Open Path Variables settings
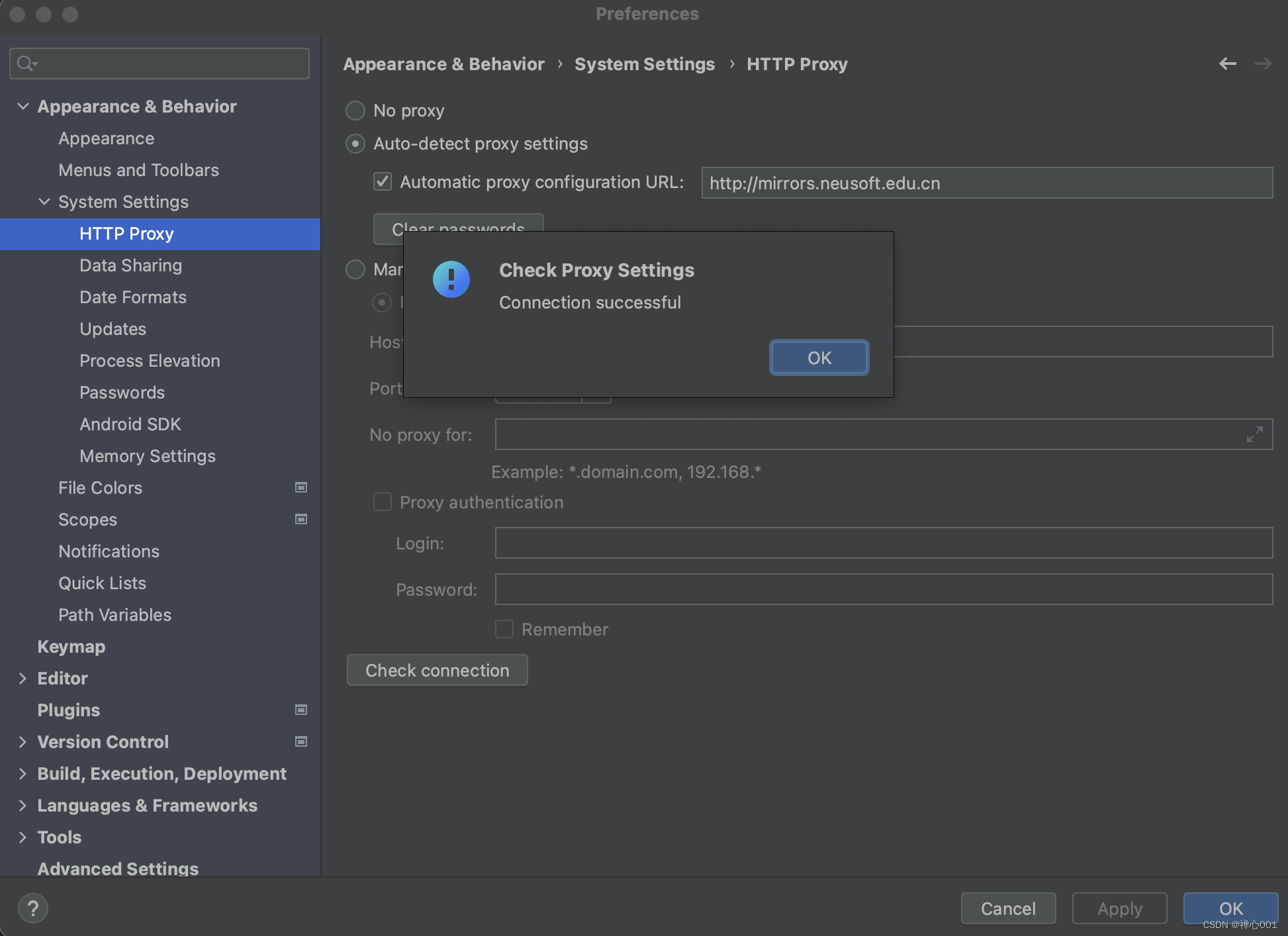The width and height of the screenshot is (1288, 936). coord(115,615)
